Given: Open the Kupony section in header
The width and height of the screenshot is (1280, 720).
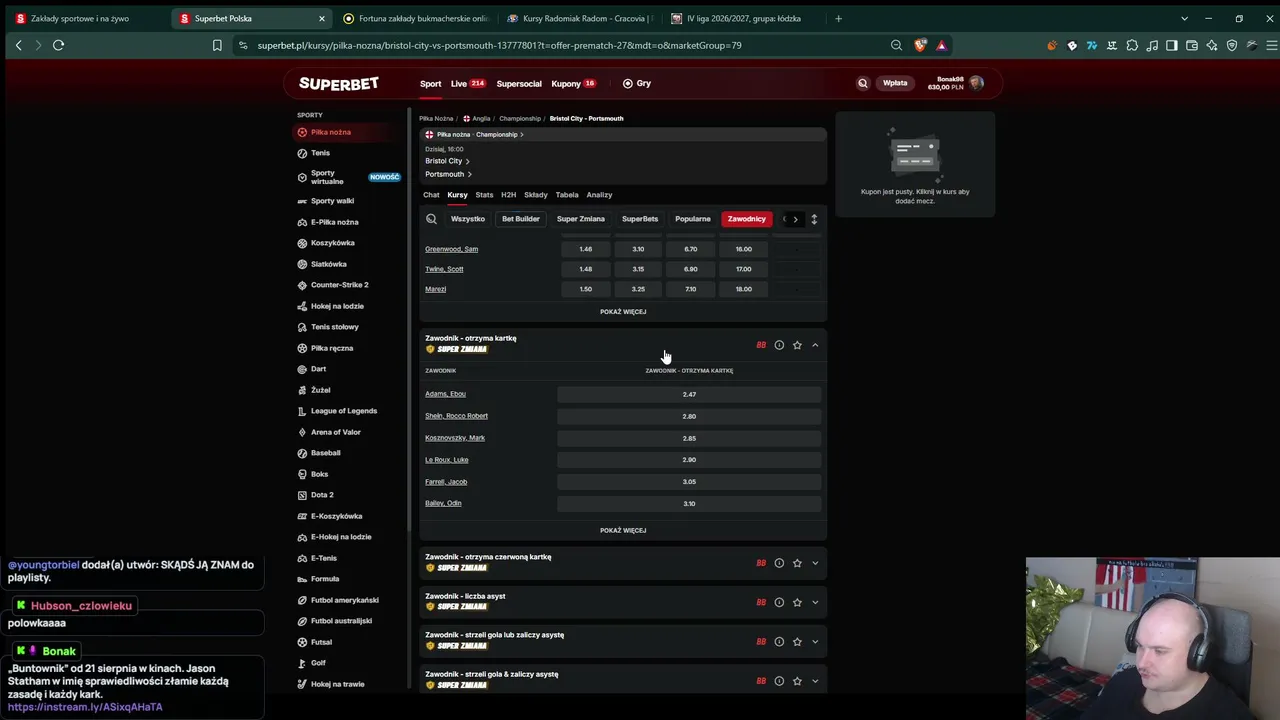Looking at the screenshot, I should (x=574, y=84).
